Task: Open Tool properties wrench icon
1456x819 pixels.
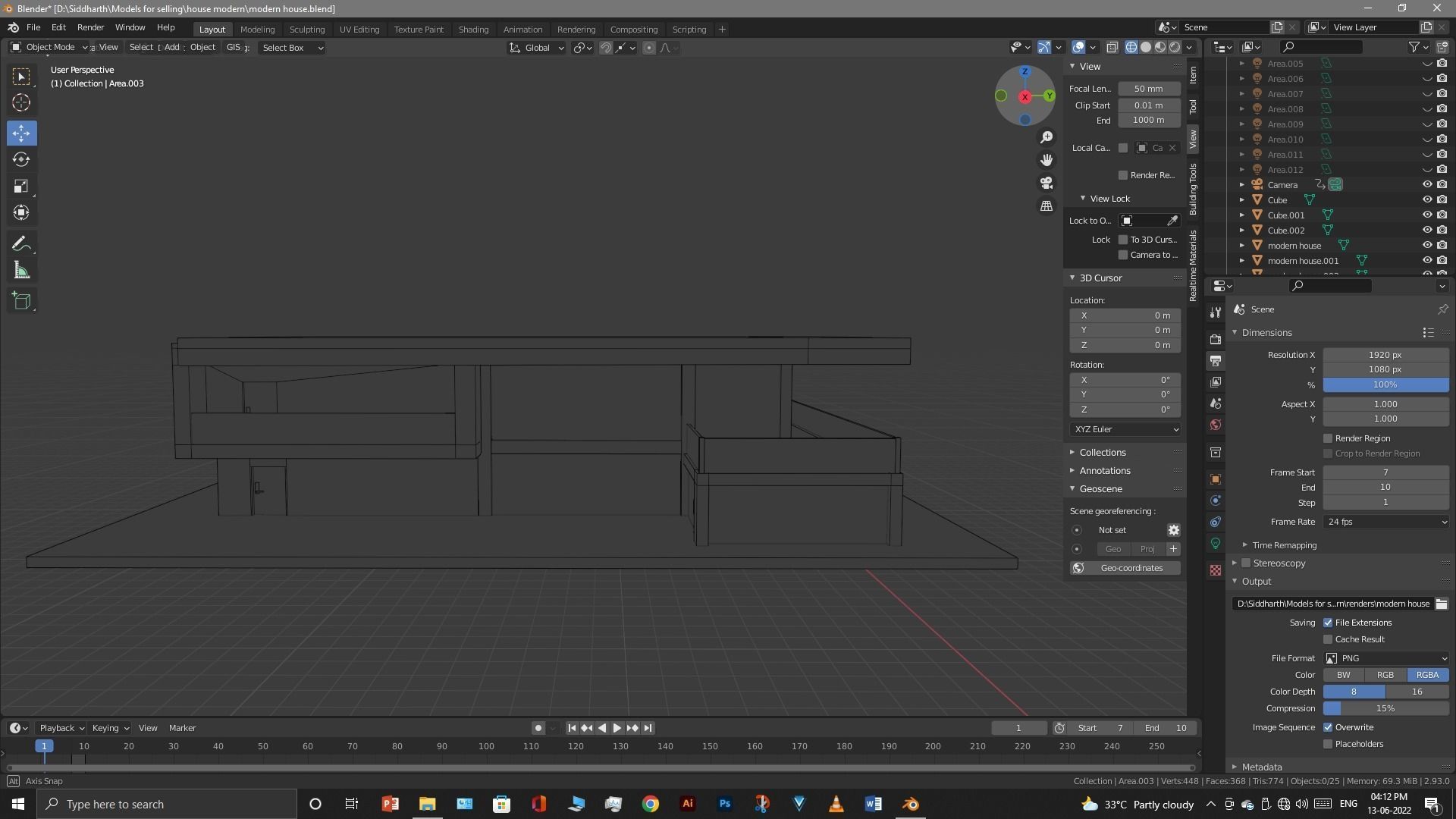Action: coord(1216,312)
